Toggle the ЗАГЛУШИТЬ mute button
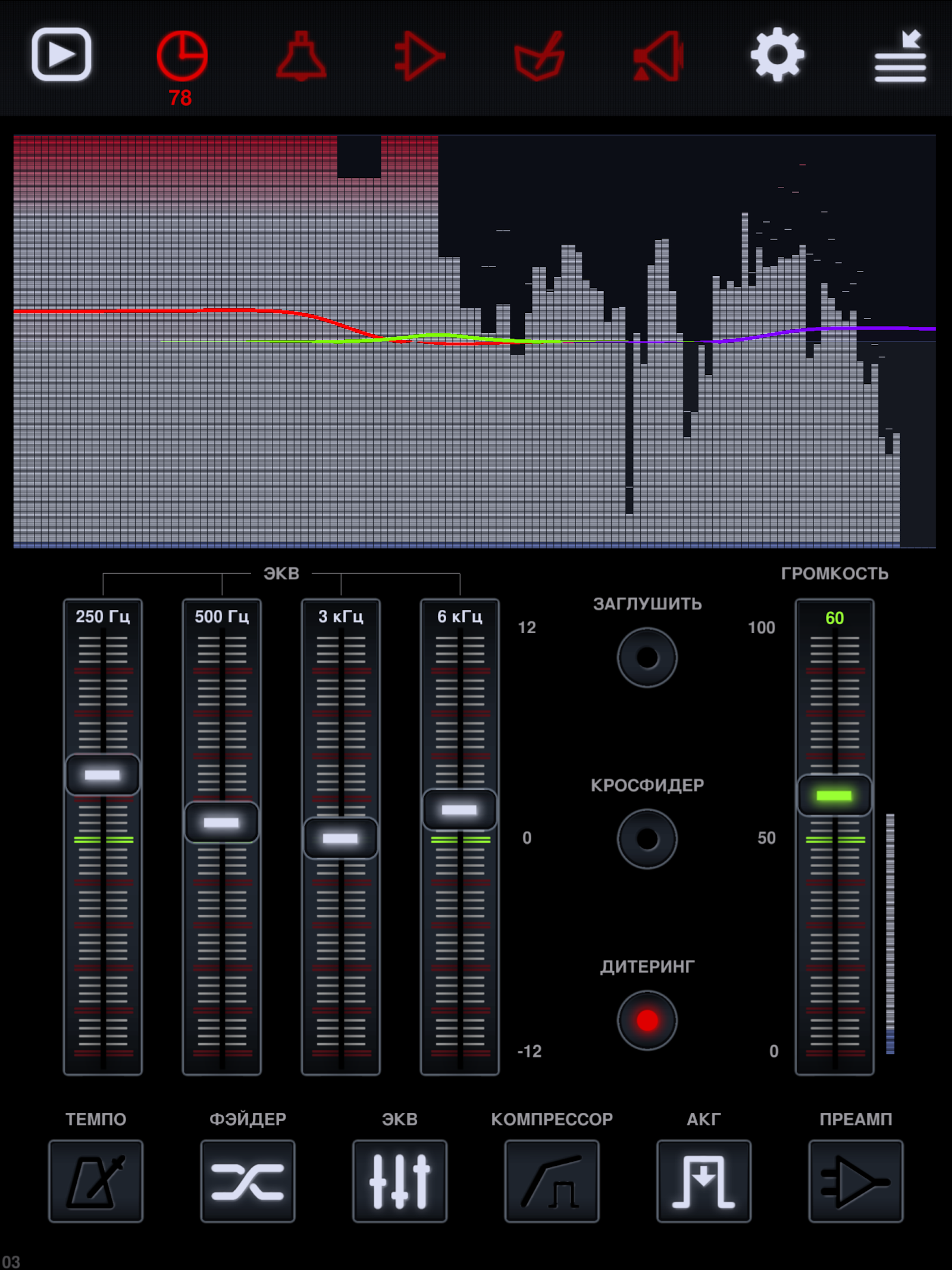 pos(647,658)
